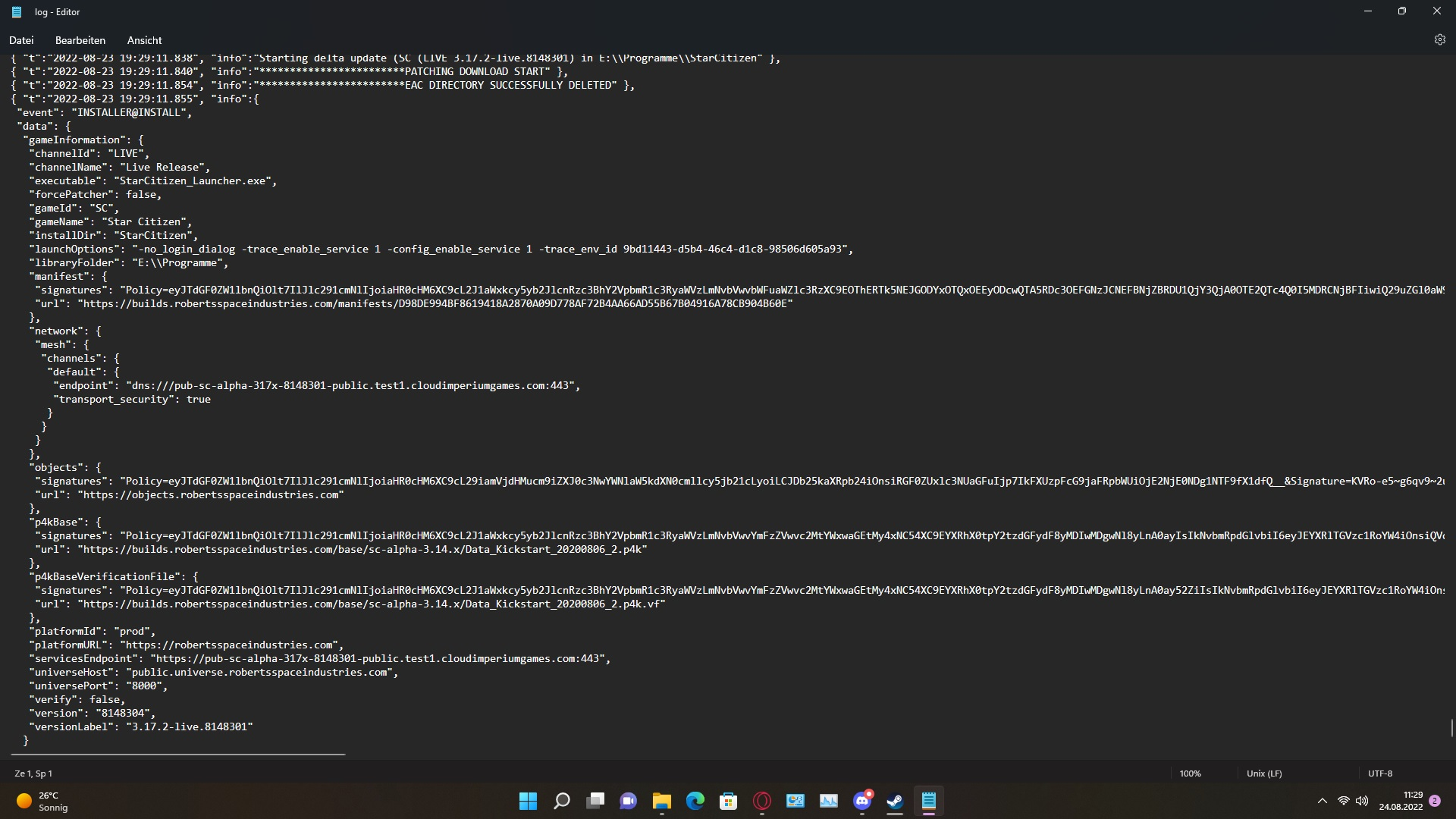
Task: Open Microsoft Edge from taskbar
Action: pos(695,801)
